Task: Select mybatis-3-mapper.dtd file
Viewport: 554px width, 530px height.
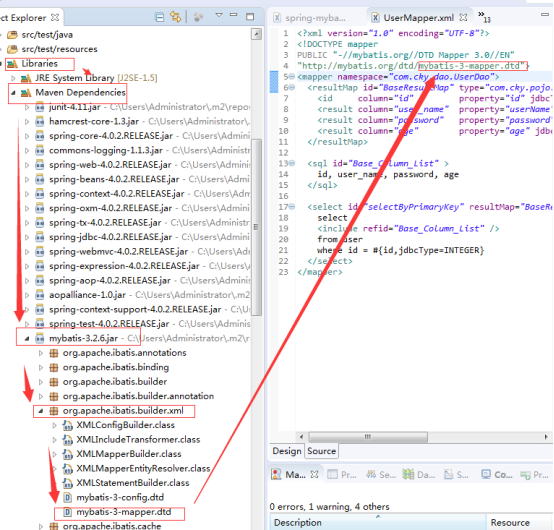Action: [x=124, y=512]
